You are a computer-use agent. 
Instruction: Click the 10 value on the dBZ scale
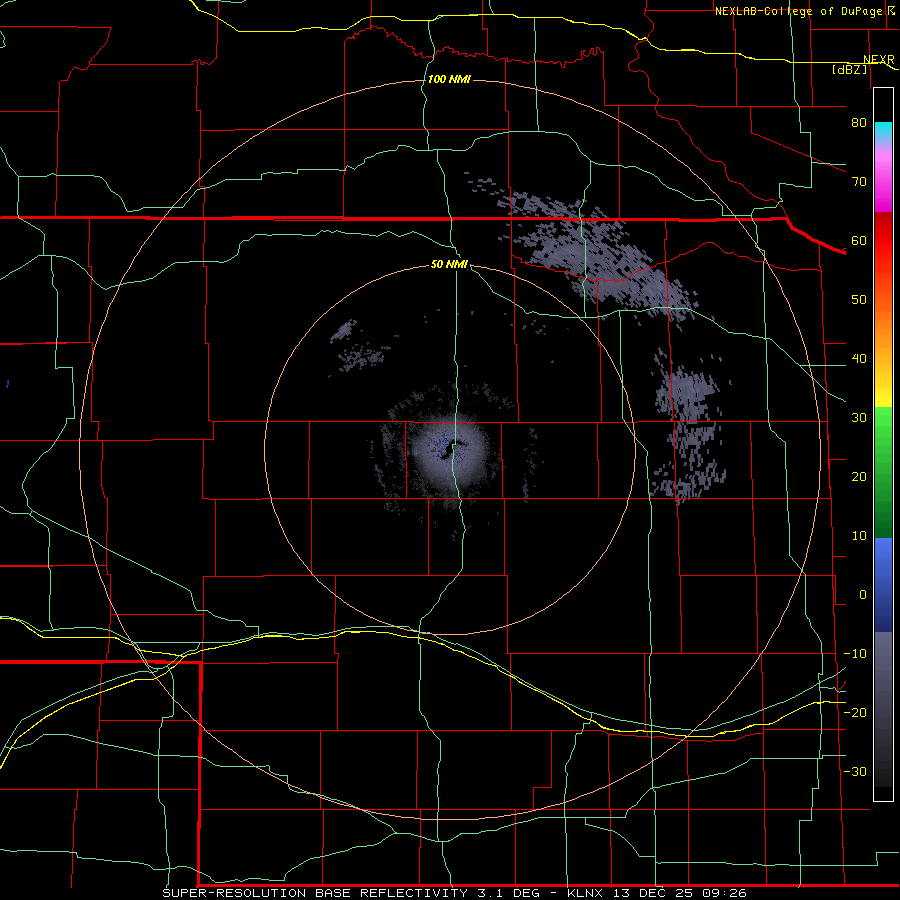click(x=859, y=536)
